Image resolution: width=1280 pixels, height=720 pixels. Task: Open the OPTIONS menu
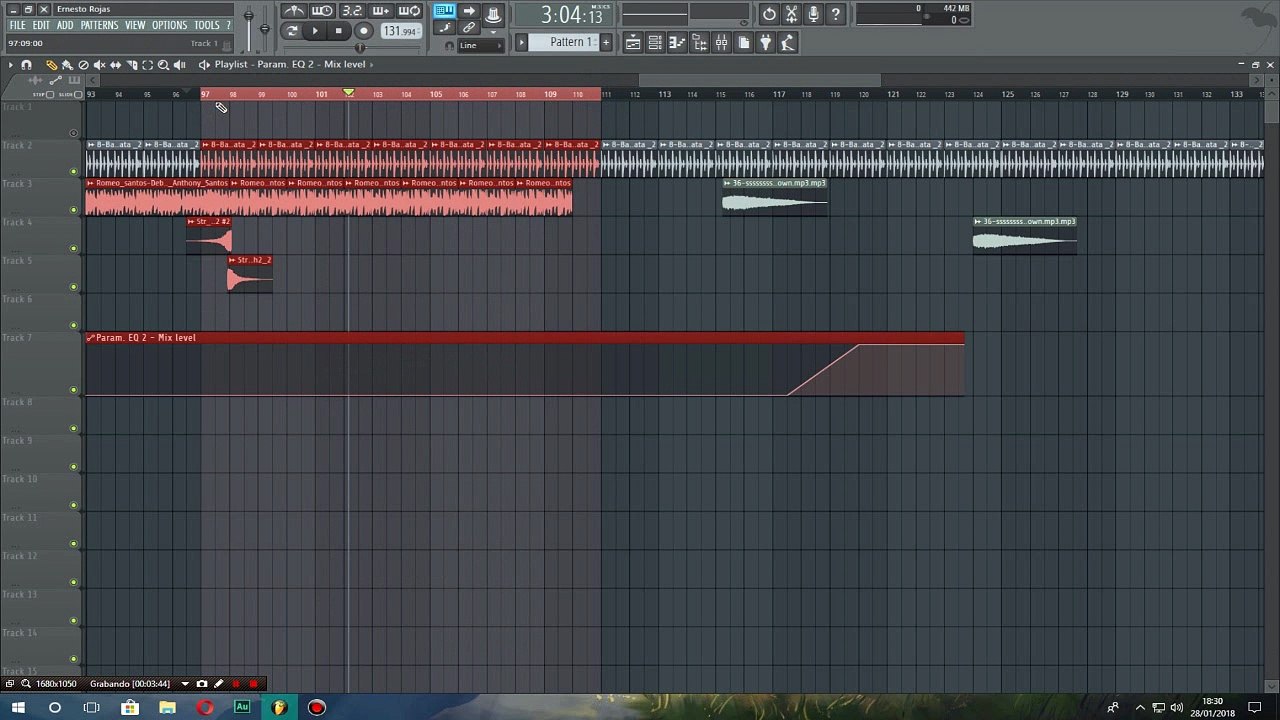(x=170, y=25)
